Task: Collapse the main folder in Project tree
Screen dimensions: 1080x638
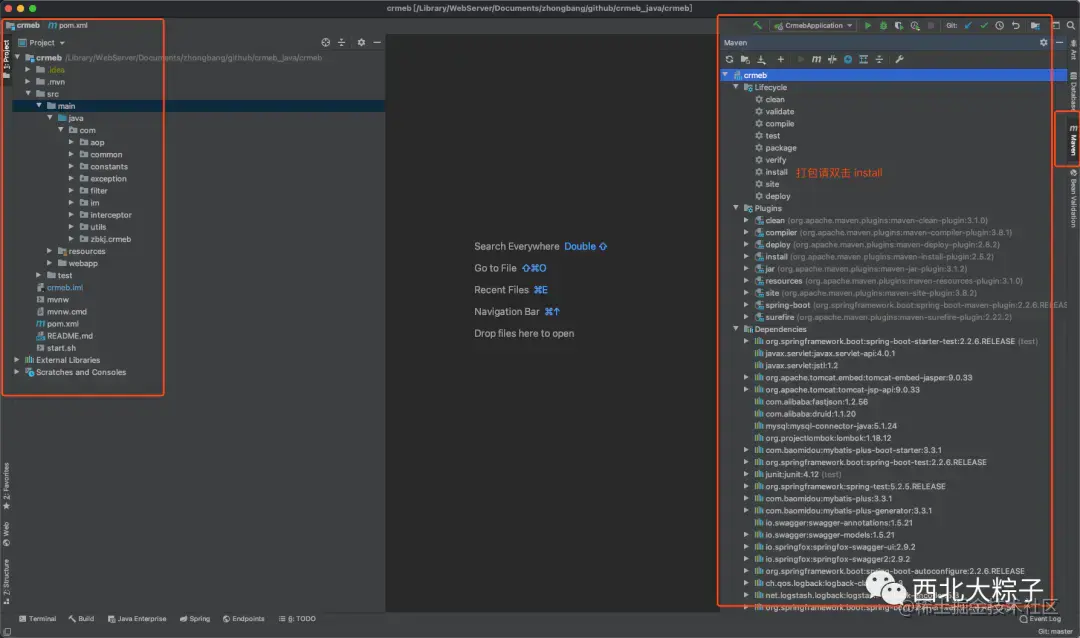Action: (x=39, y=106)
